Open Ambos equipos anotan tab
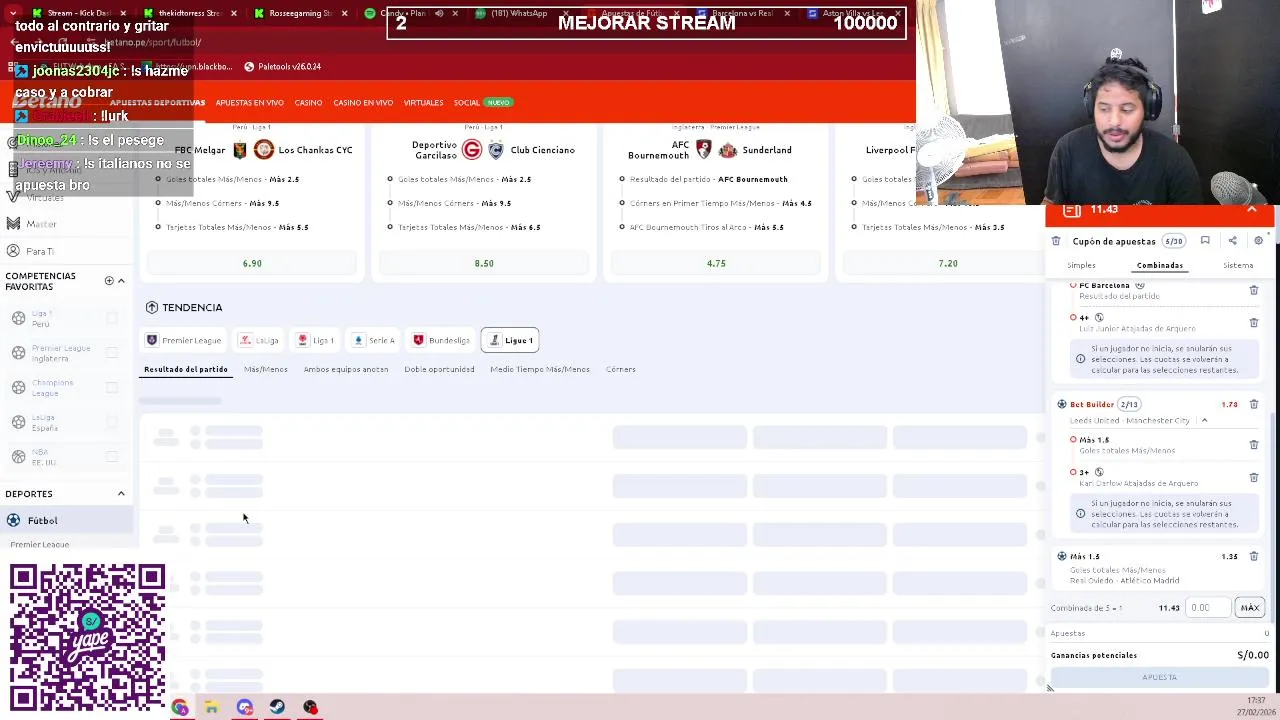Image resolution: width=1280 pixels, height=720 pixels. click(346, 369)
